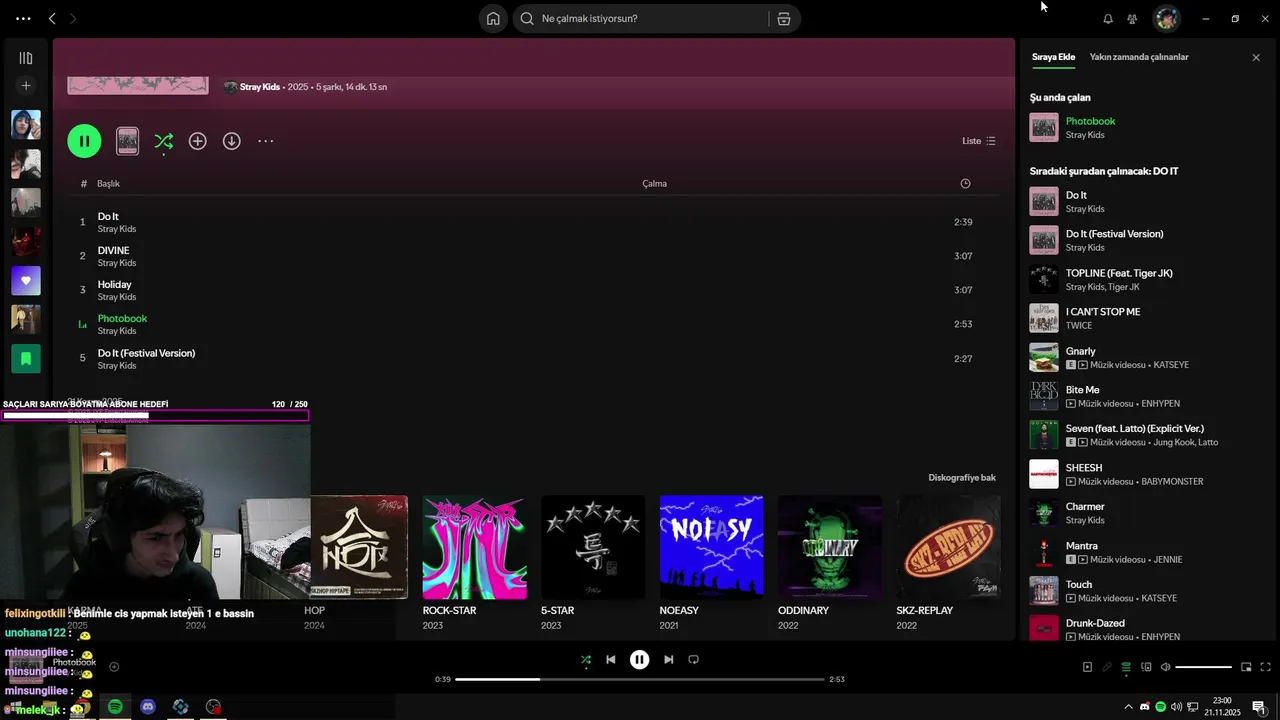Show hidden system tray icons
The height and width of the screenshot is (720, 1280).
(x=1129, y=707)
